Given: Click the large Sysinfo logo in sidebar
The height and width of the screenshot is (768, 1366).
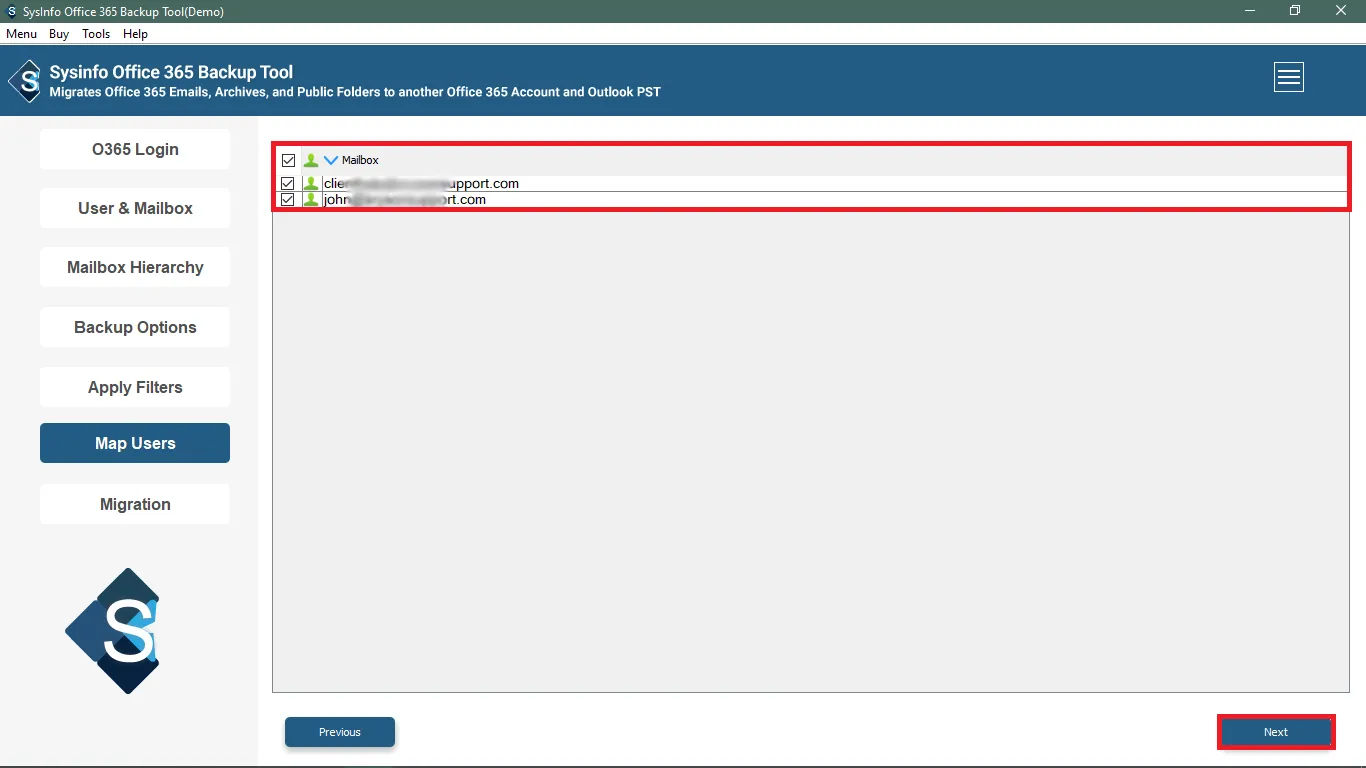Looking at the screenshot, I should pos(113,631).
